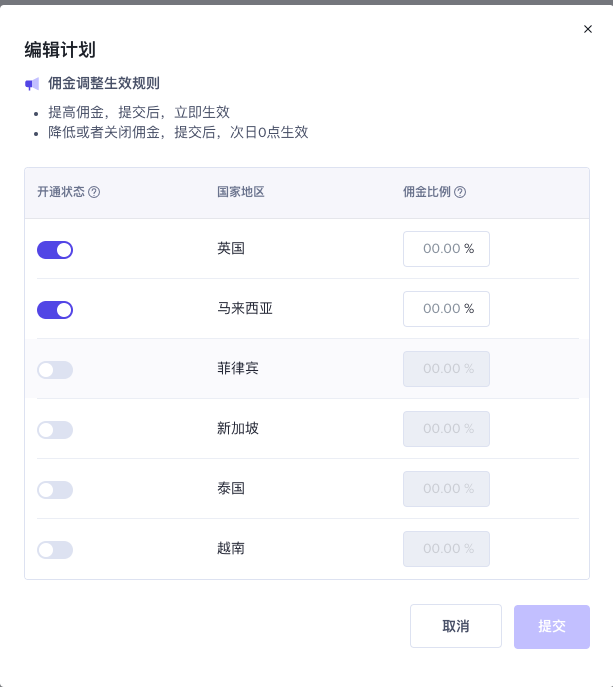
Task: Focus the 马来西亚 commission percentage input
Action: click(x=441, y=309)
